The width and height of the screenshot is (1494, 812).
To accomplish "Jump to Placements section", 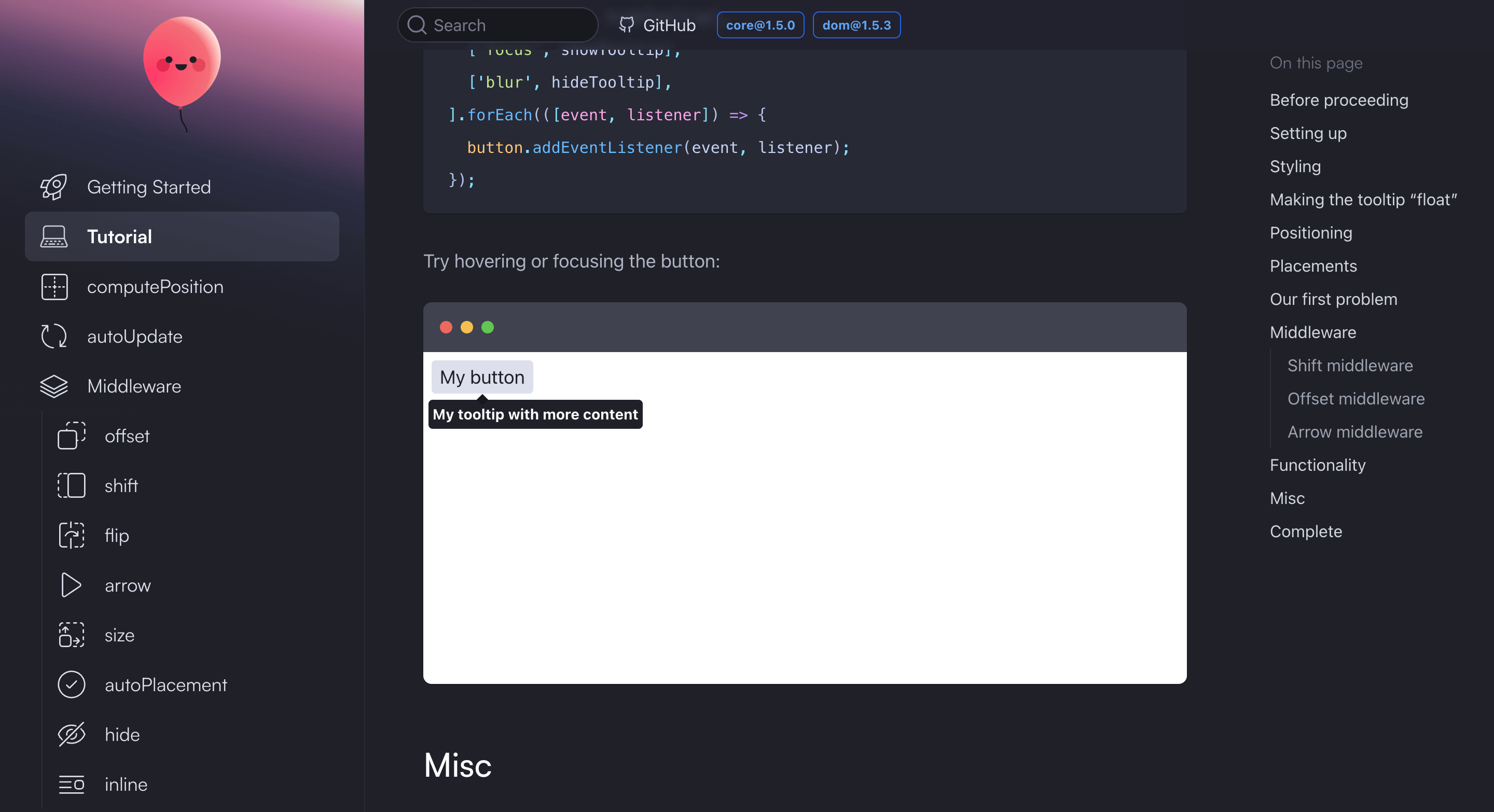I will pyautogui.click(x=1313, y=266).
